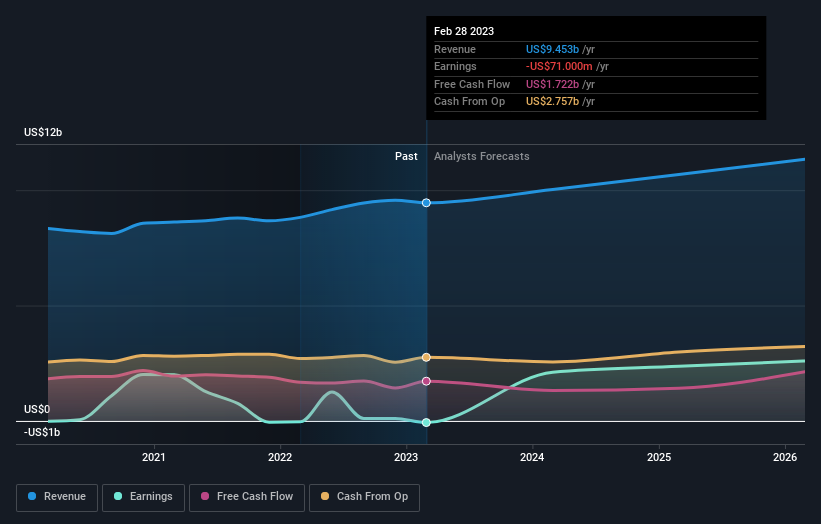Click the blue Revenue data point marker
The width and height of the screenshot is (821, 524).
point(426,203)
